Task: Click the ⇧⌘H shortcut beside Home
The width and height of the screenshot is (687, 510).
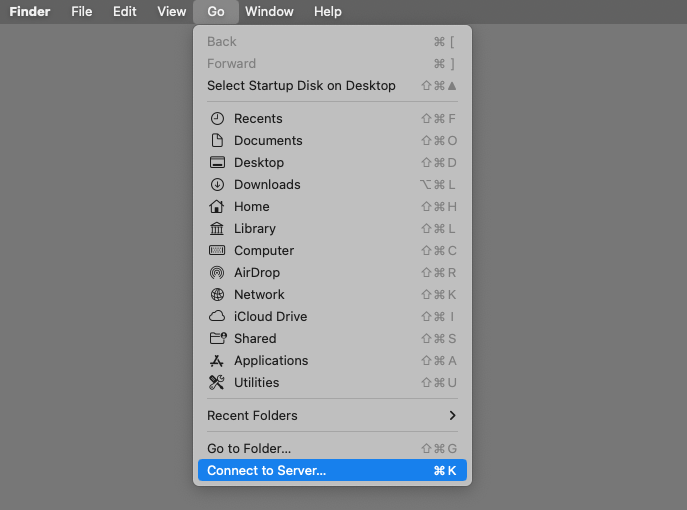Action: [439, 206]
